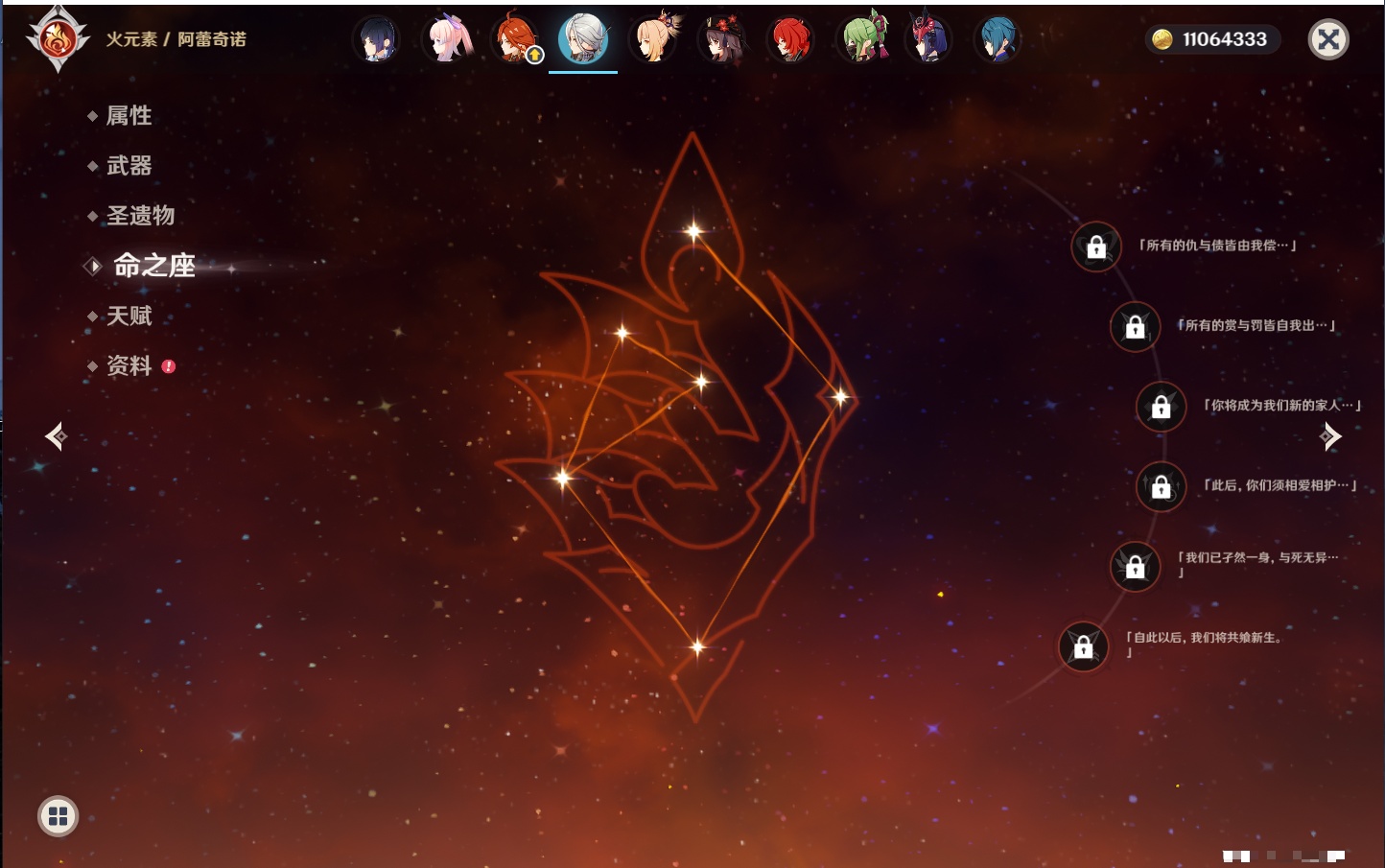Open locked constellation icon for 「所有的赏与罚皆自我出…」
This screenshot has height=868, width=1385.
[x=1135, y=327]
